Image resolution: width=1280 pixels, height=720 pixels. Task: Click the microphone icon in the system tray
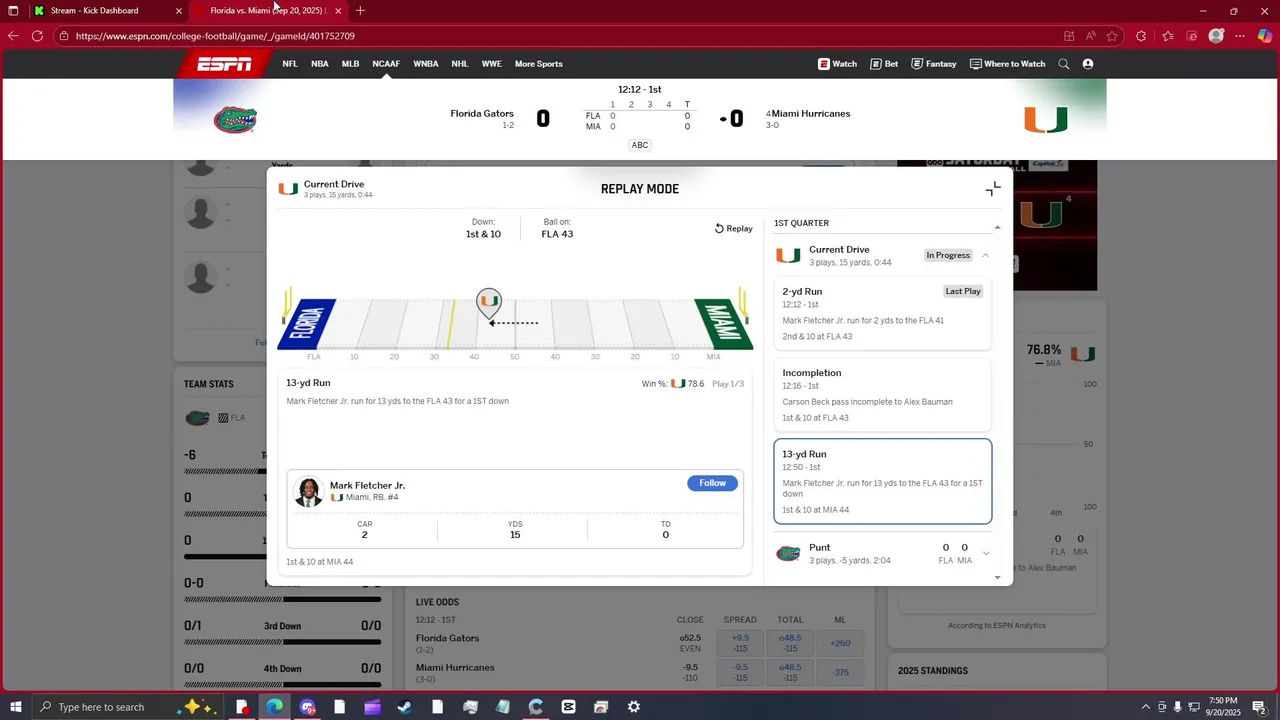[1177, 707]
